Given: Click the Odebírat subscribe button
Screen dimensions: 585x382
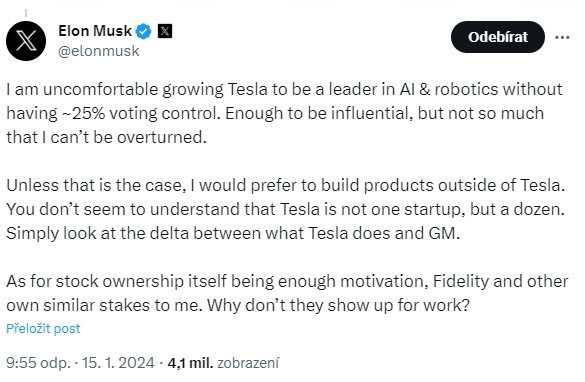Looking at the screenshot, I should [x=498, y=37].
